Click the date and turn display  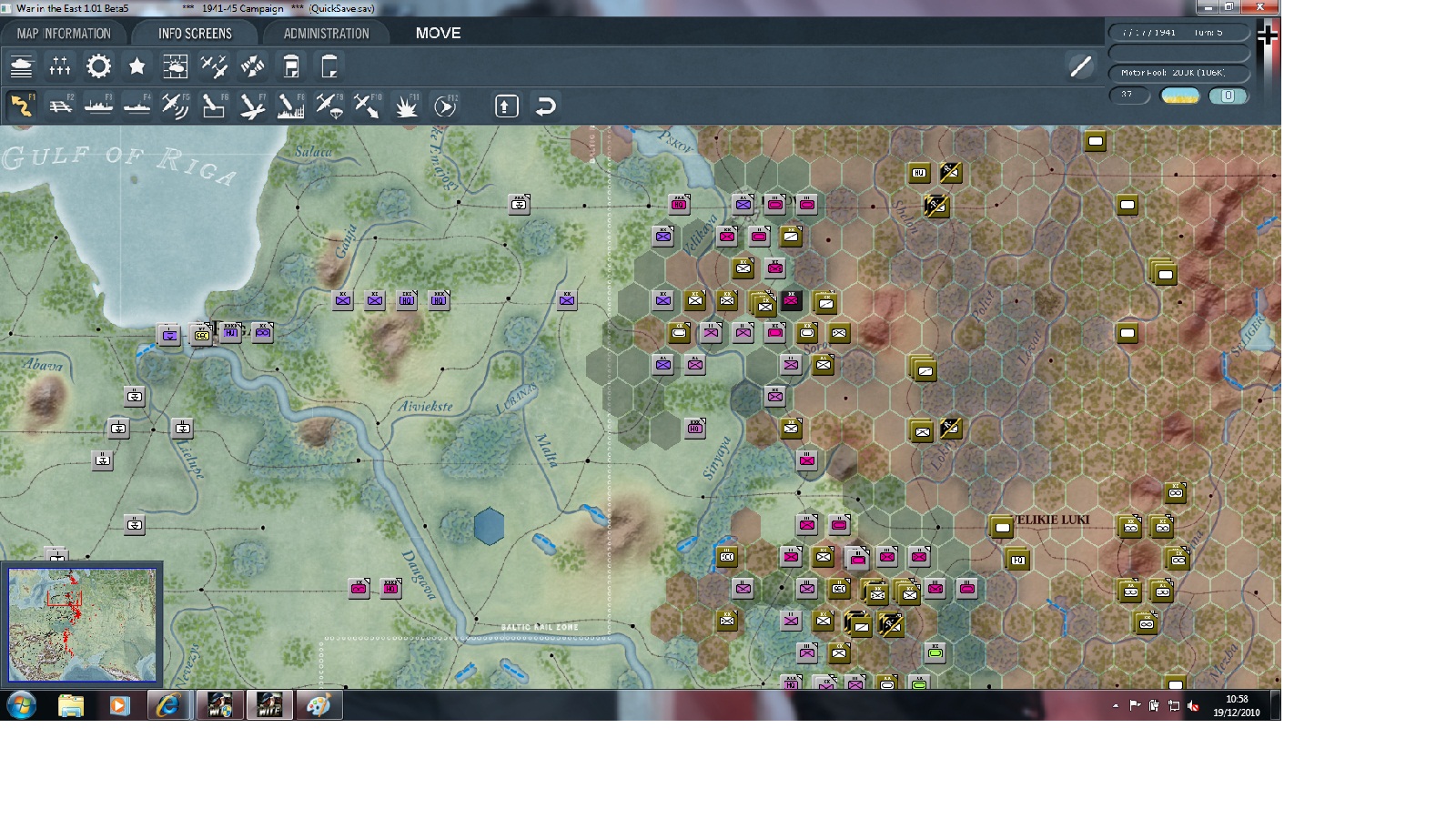(x=1179, y=33)
